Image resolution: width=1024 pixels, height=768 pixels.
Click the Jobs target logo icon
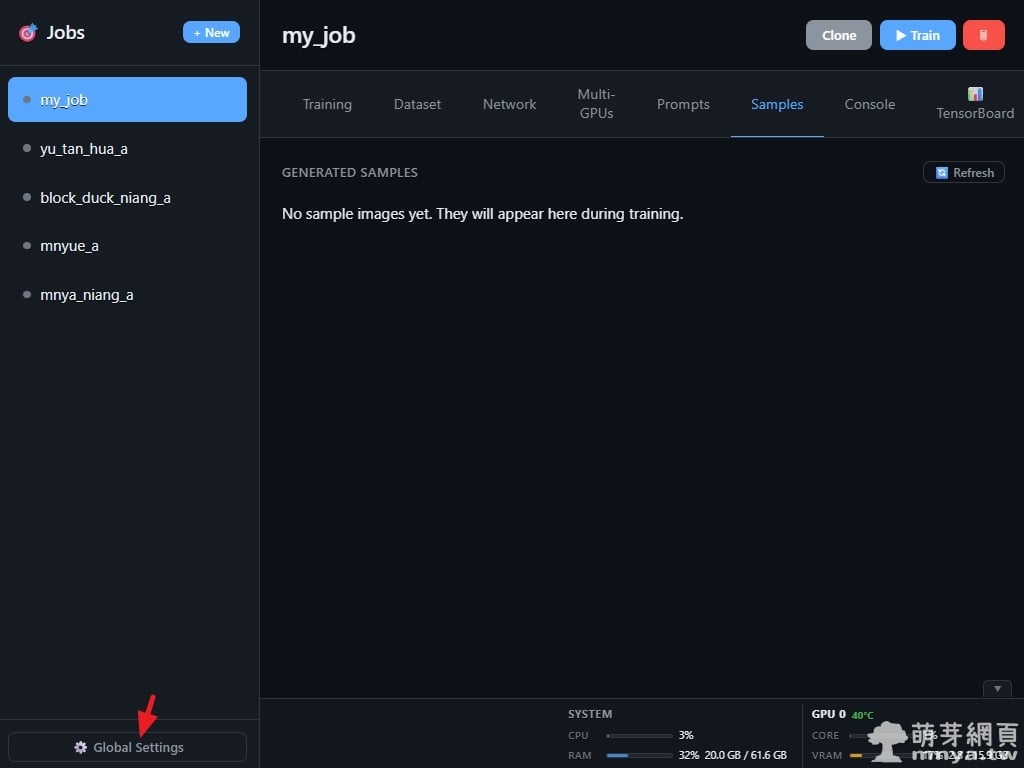point(27,33)
